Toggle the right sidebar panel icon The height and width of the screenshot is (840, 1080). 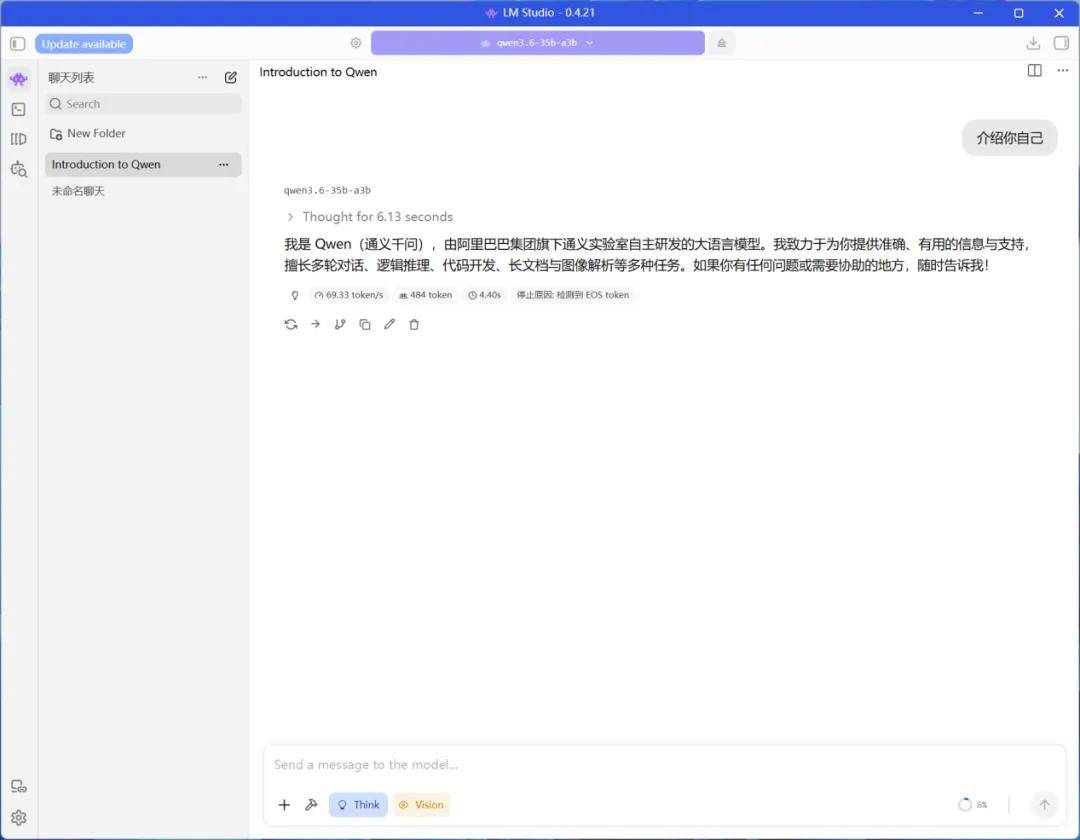[x=1061, y=43]
